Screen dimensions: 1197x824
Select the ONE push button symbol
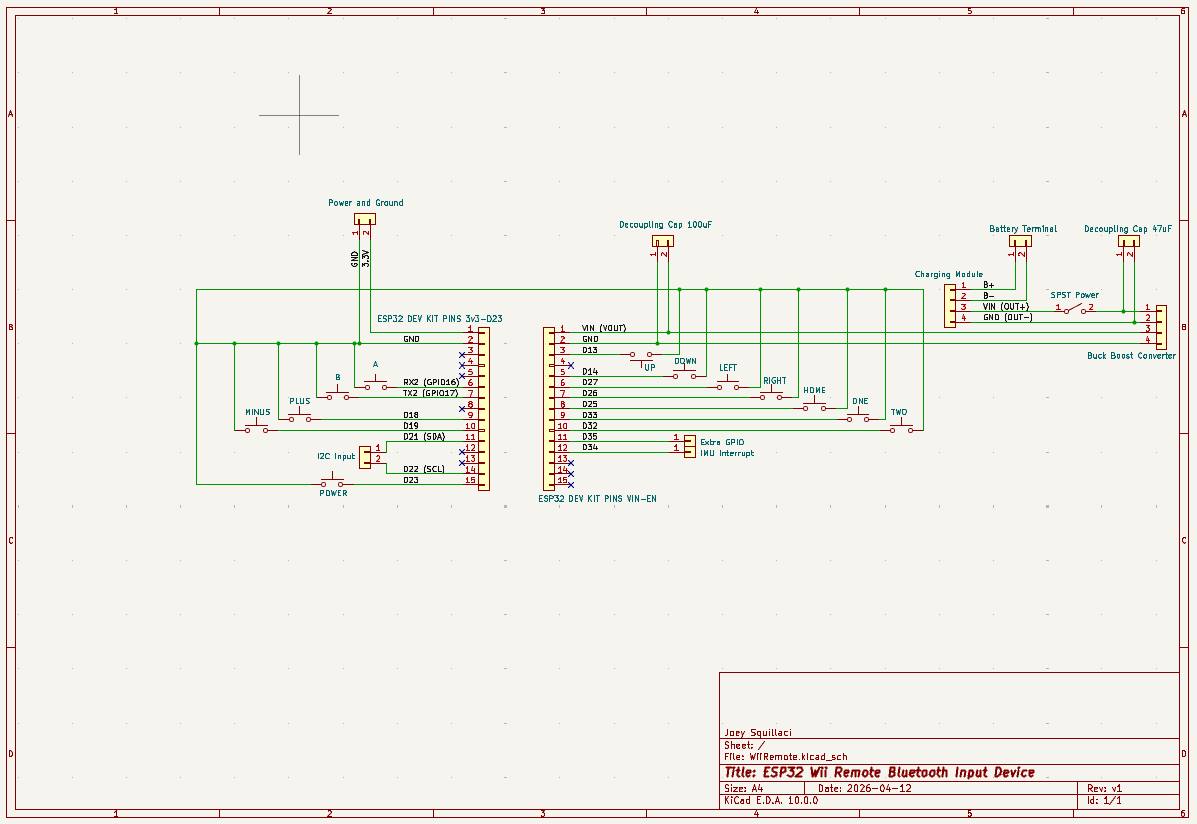(858, 416)
